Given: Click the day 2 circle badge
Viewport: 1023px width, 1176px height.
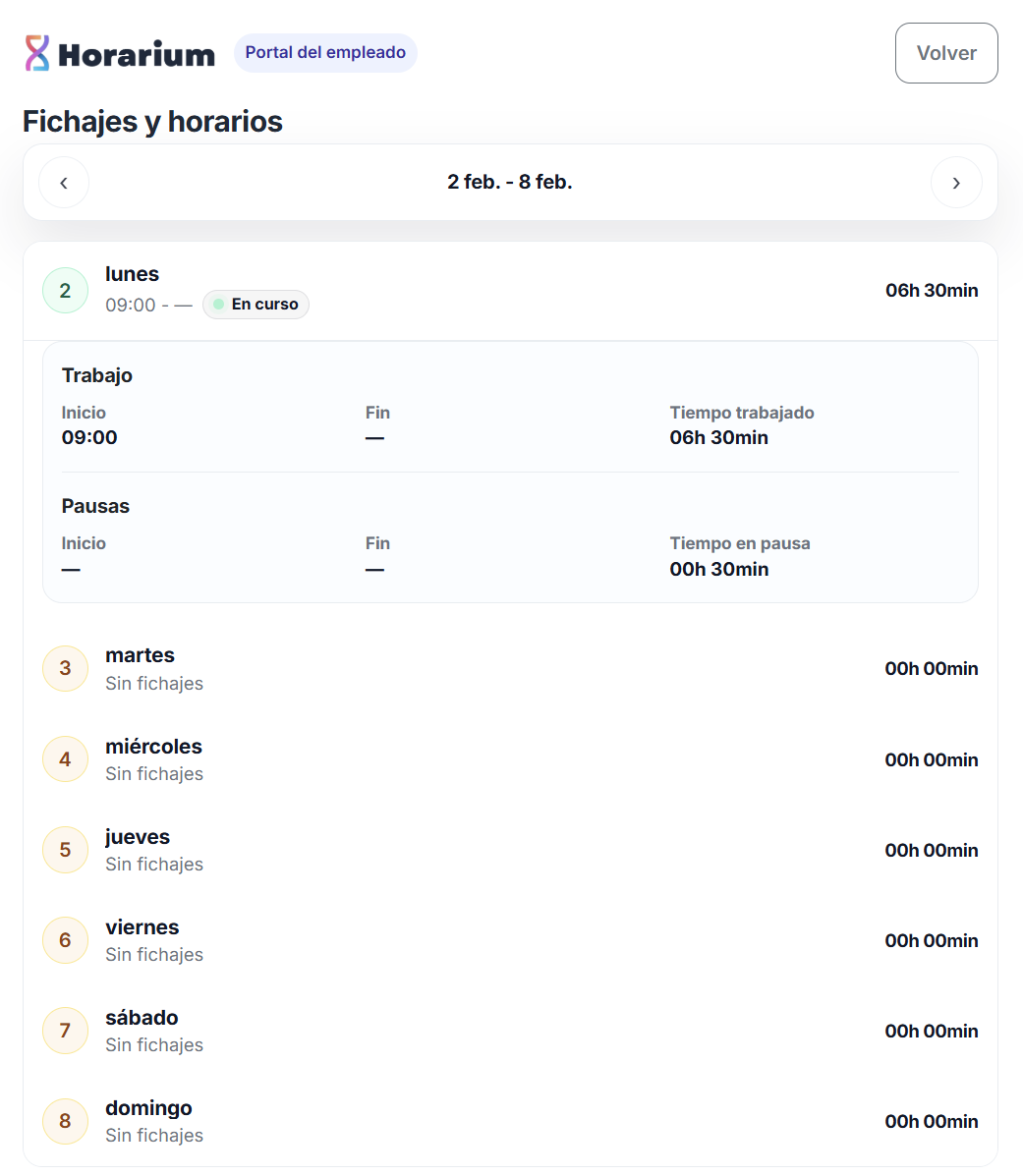Looking at the screenshot, I should pos(66,291).
